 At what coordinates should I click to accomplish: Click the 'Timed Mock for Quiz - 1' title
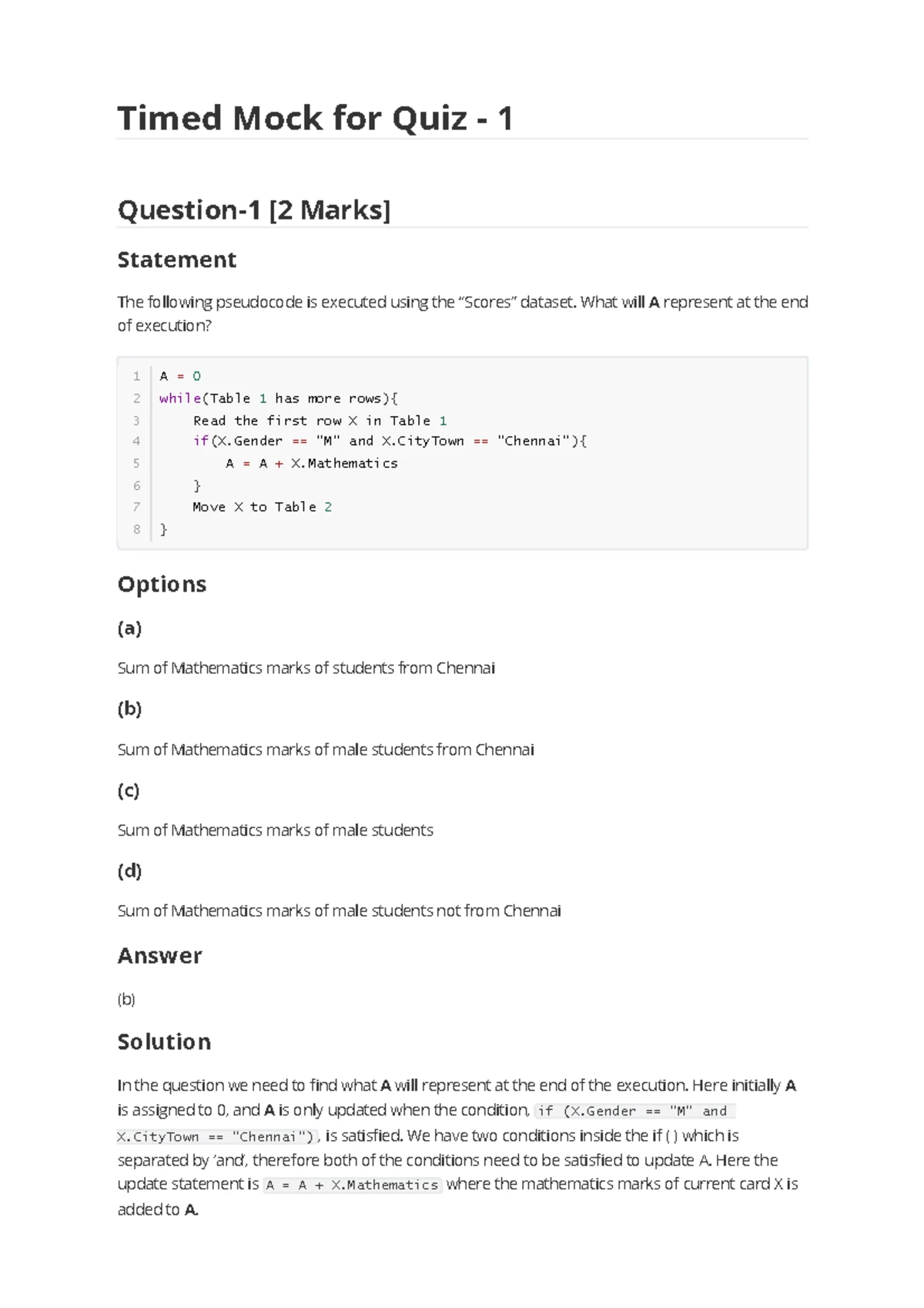[x=315, y=119]
